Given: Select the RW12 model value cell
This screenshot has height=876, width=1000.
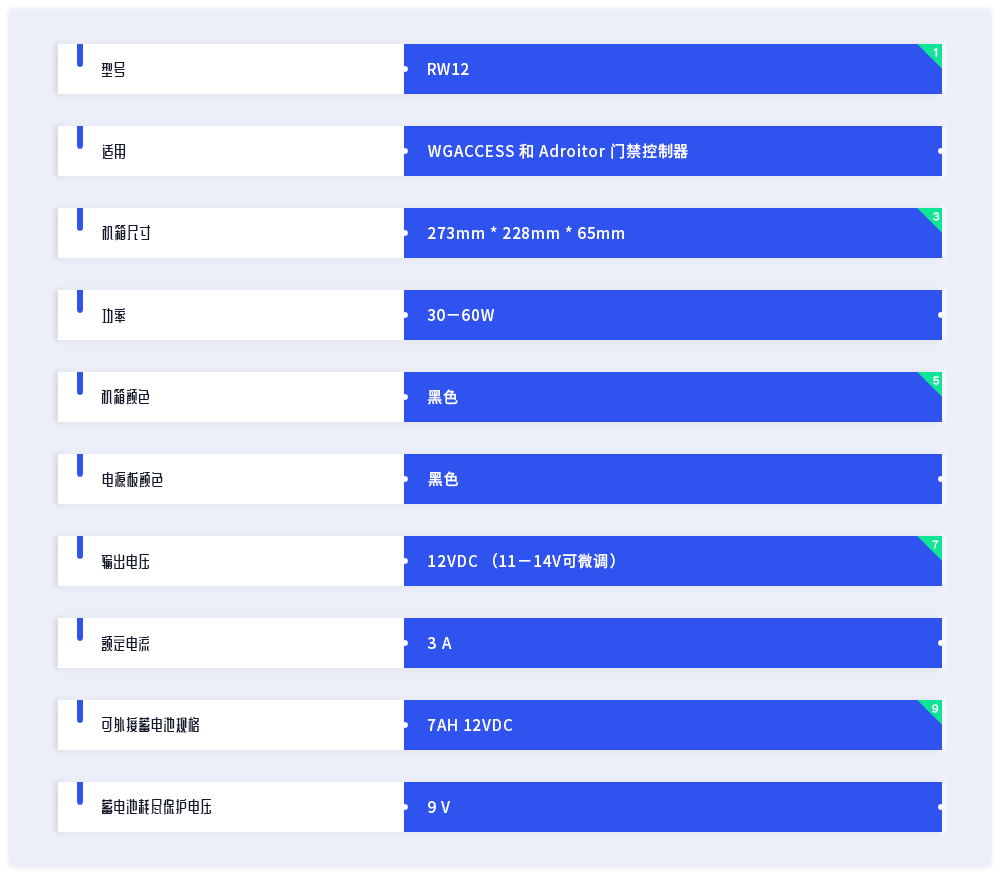Looking at the screenshot, I should [x=673, y=69].
